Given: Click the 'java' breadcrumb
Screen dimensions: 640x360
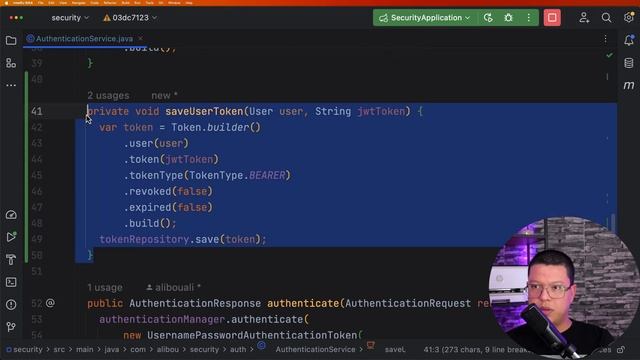Looking at the screenshot, I should pos(111,349).
